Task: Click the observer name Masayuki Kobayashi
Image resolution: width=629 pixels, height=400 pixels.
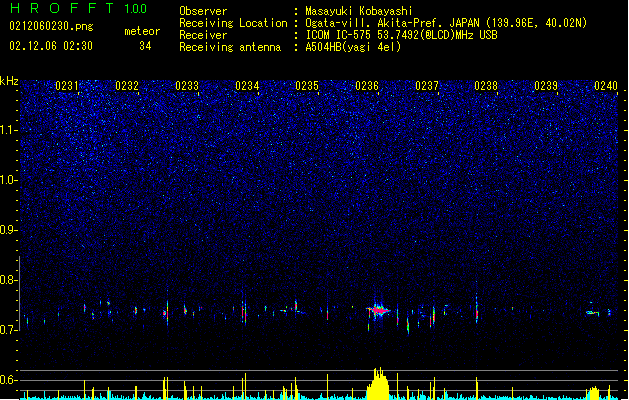Action: pyautogui.click(x=359, y=11)
